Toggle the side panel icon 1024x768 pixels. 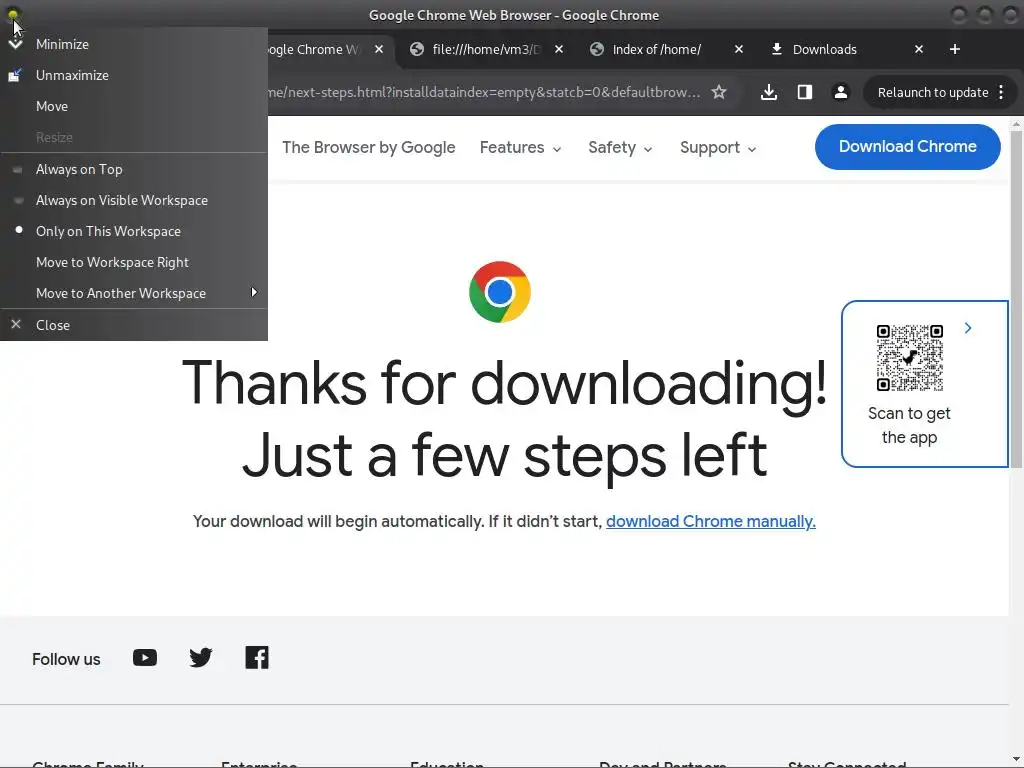[x=805, y=93]
